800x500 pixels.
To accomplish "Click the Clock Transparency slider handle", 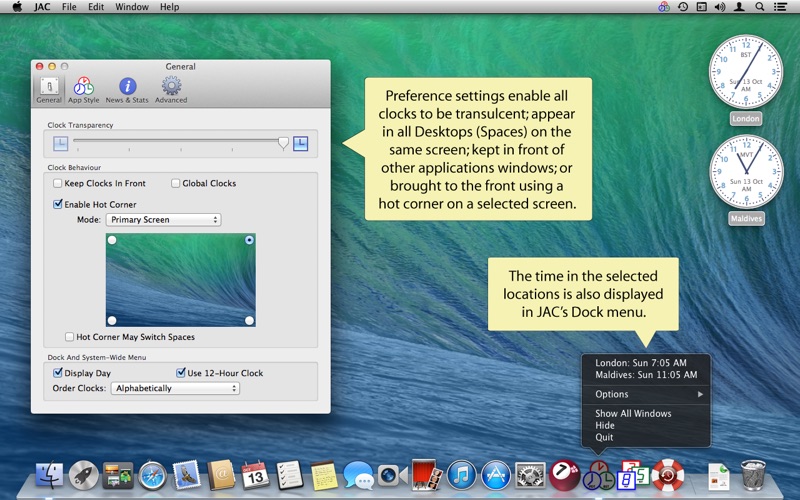I will click(x=283, y=143).
